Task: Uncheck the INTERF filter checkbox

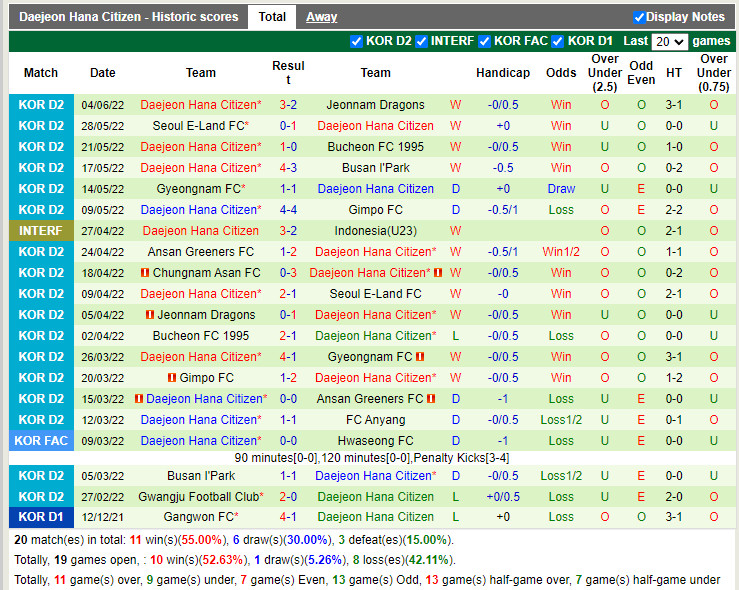Action: click(422, 41)
